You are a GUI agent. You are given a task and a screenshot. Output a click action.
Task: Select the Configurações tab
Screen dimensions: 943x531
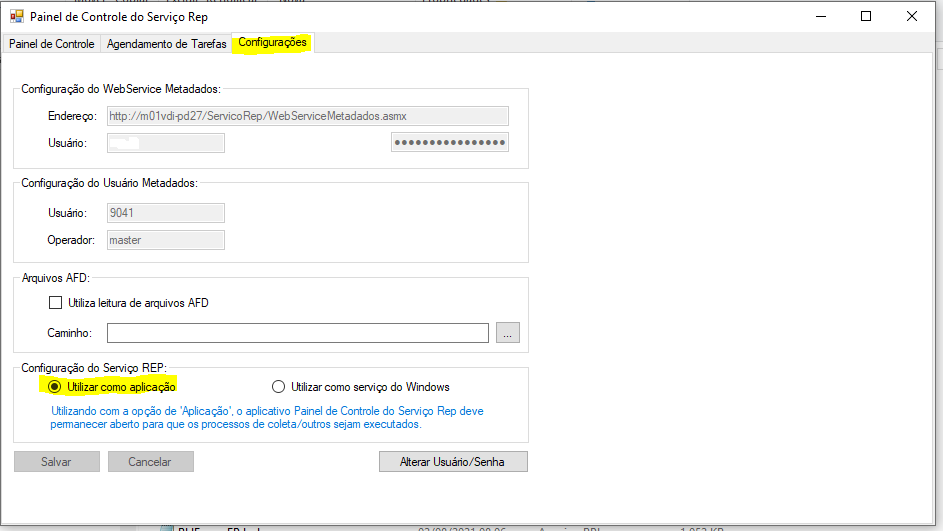[272, 43]
